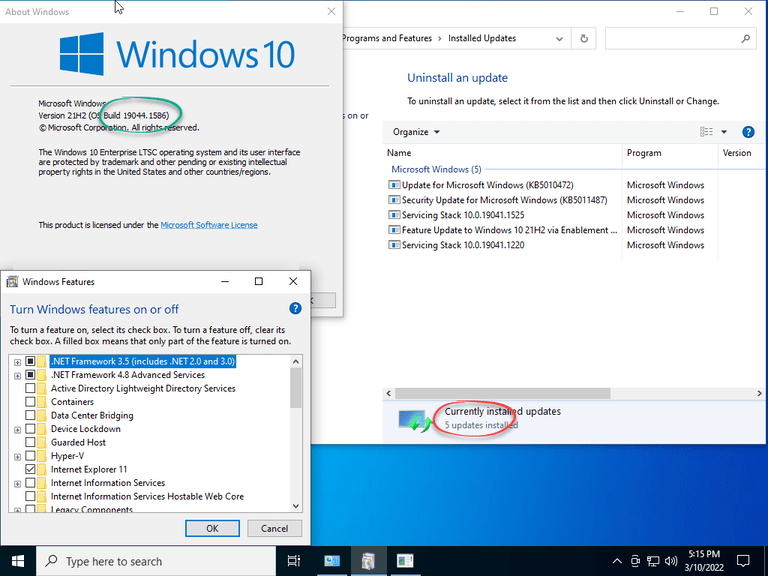Click the Windows Start button
This screenshot has height=576, width=768.
click(x=18, y=561)
